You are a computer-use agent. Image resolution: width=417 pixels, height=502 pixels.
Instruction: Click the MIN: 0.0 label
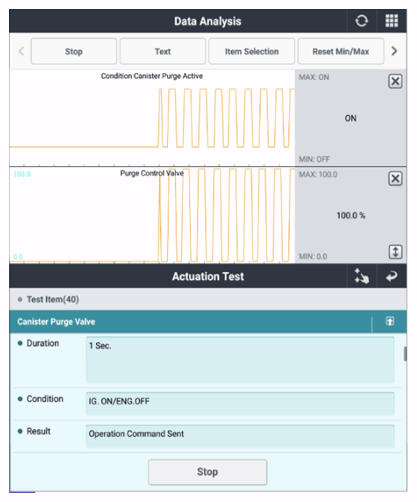coord(313,257)
